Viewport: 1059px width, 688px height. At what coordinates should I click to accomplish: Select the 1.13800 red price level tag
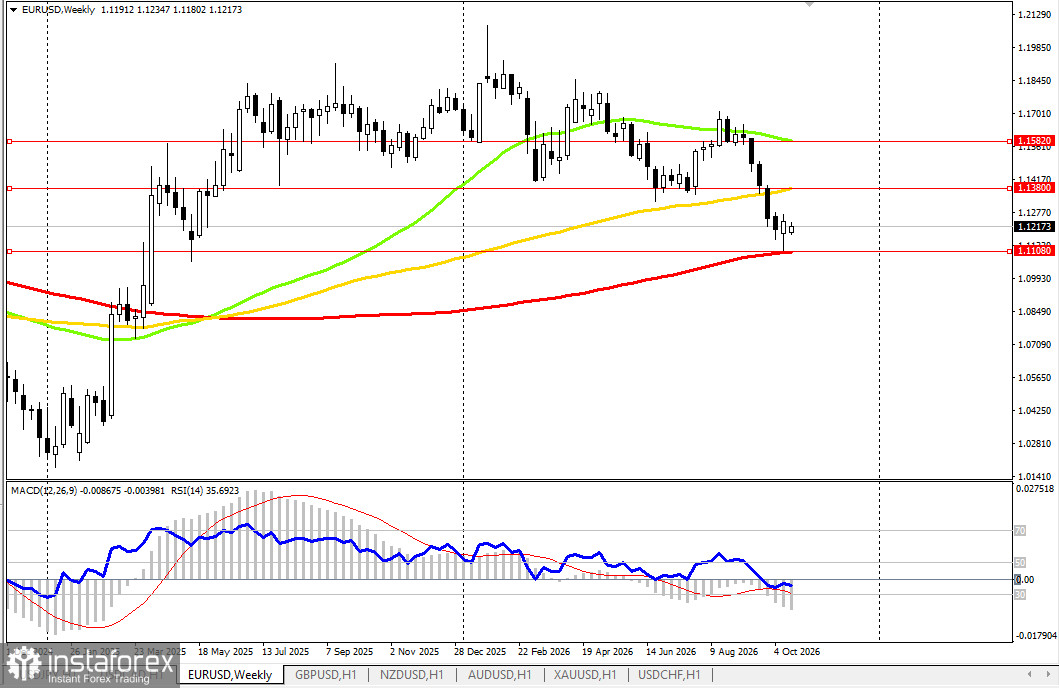pos(1034,188)
